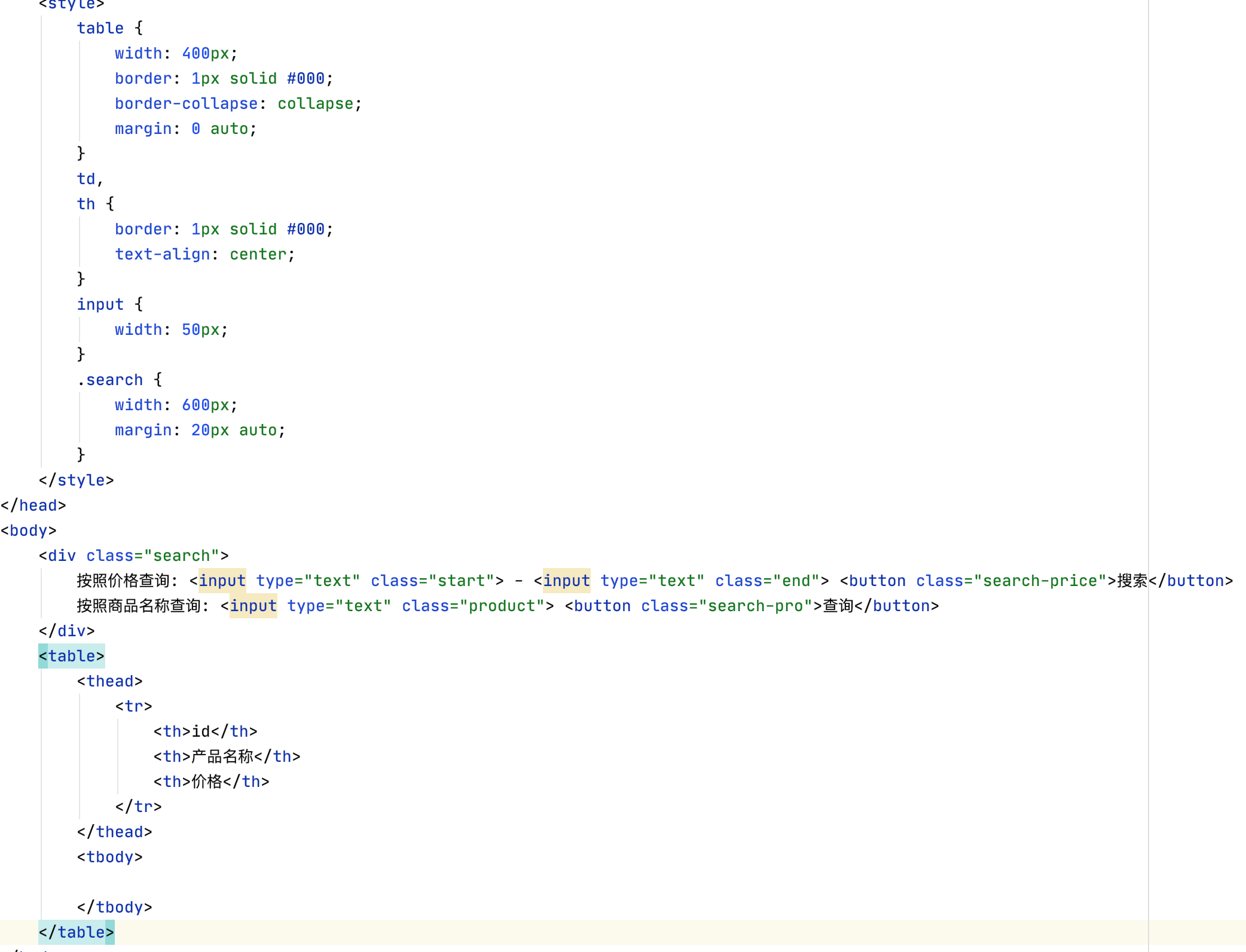Click the button tag with class "search-pro"
Screen dimensions: 1246x952
click(694, 606)
